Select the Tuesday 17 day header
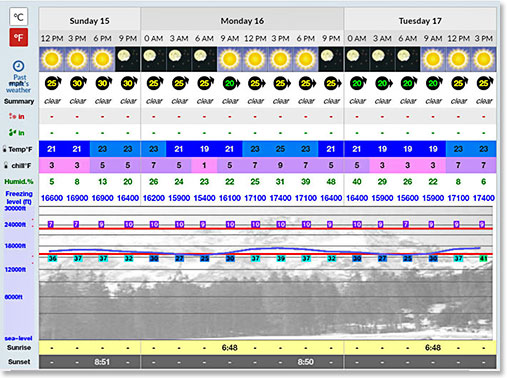507x378 pixels. pos(420,21)
